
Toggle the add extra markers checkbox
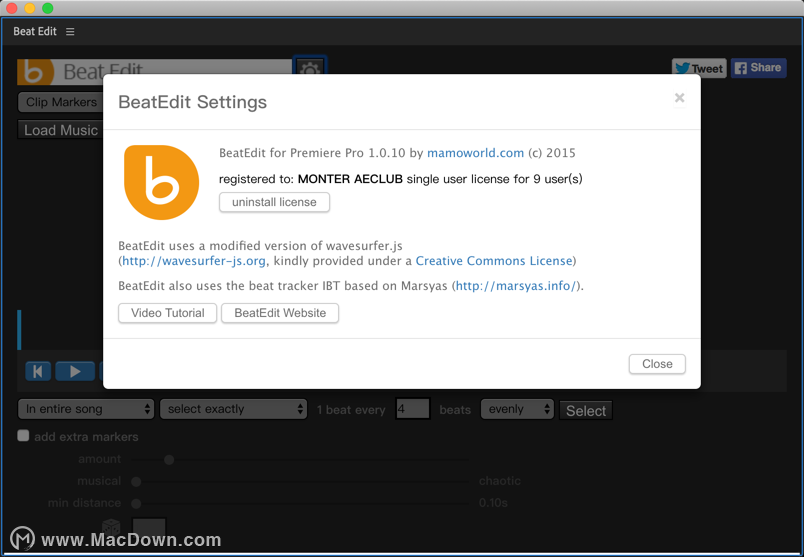[23, 436]
